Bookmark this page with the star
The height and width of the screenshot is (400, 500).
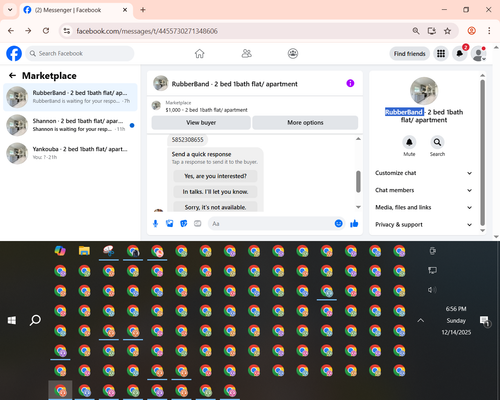447,31
